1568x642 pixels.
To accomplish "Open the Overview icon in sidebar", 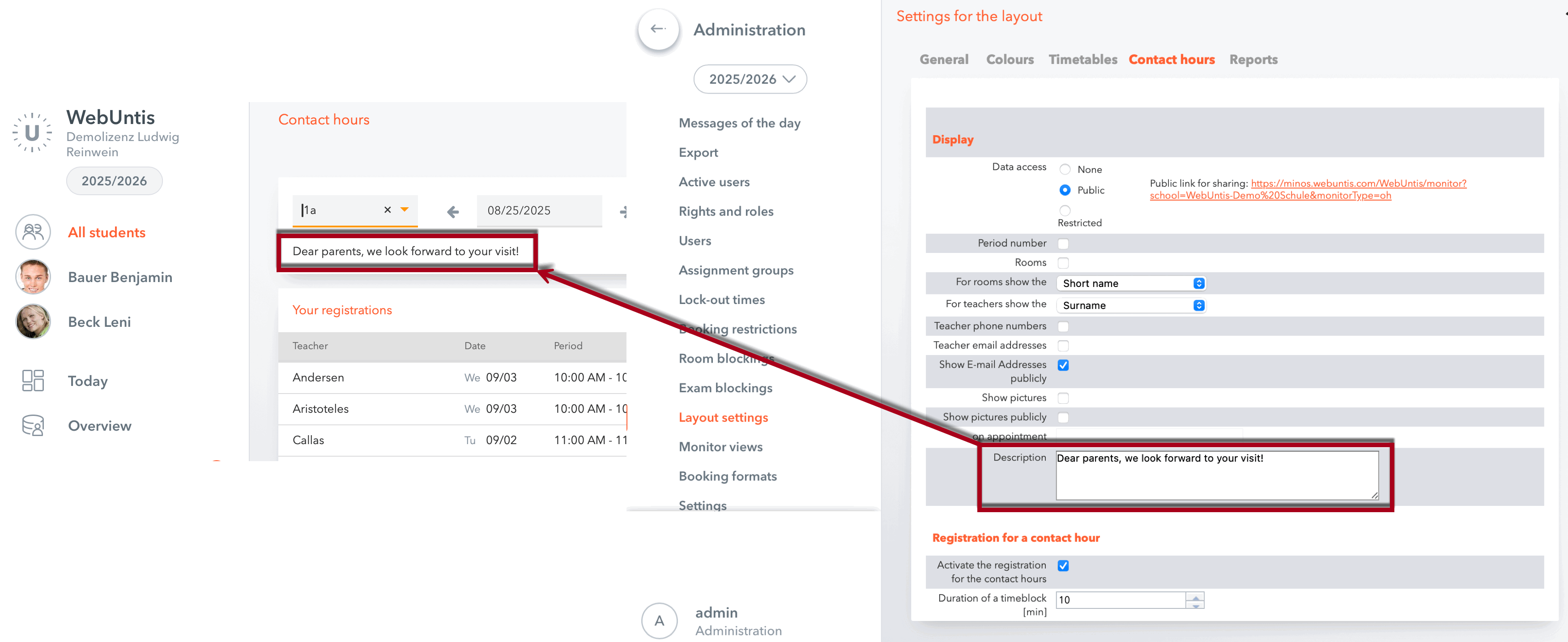I will 33,426.
